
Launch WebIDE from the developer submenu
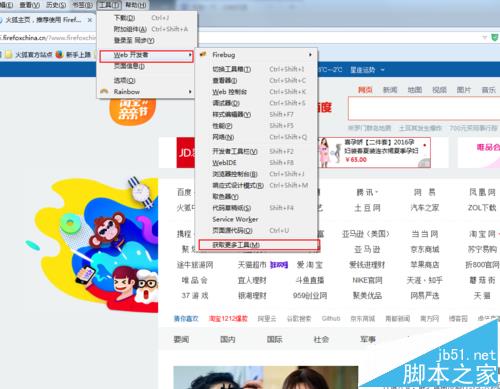click(256, 163)
